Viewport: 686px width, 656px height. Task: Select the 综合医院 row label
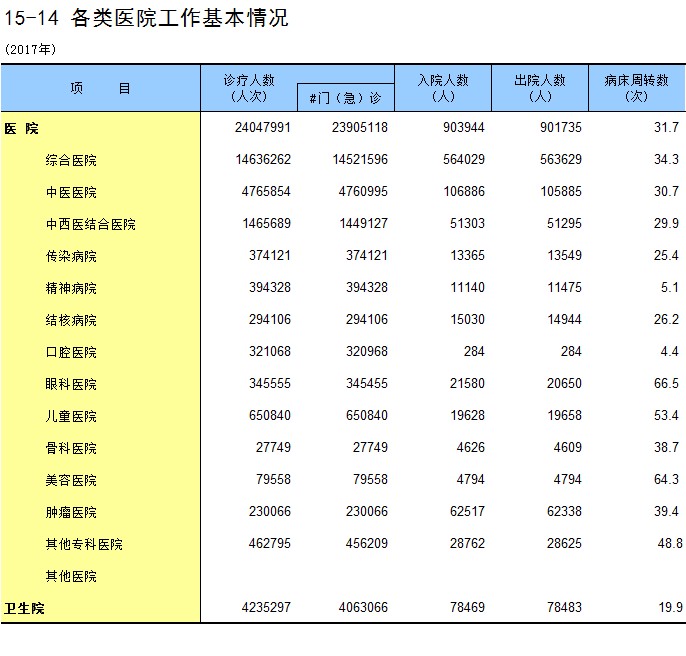point(71,160)
